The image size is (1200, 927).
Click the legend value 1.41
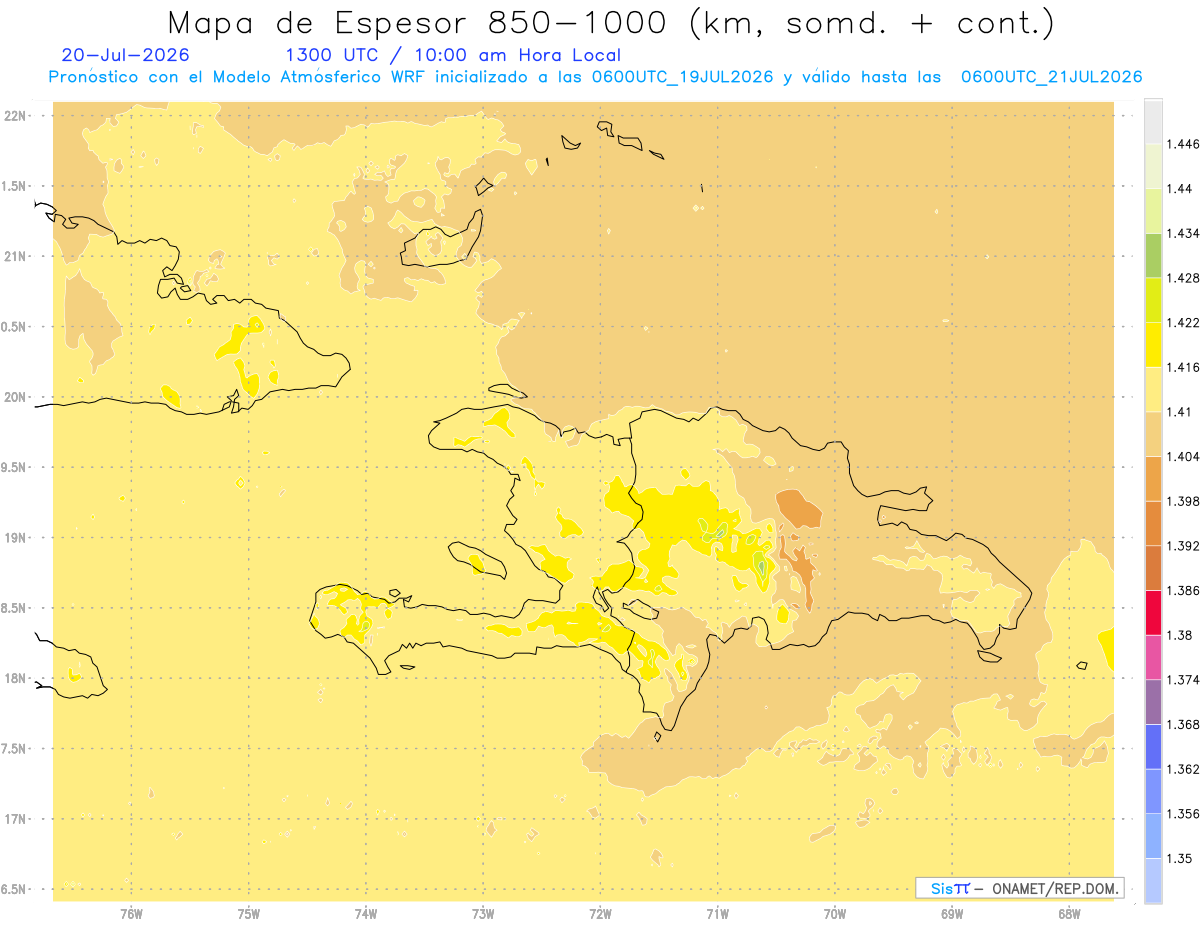coord(1180,412)
